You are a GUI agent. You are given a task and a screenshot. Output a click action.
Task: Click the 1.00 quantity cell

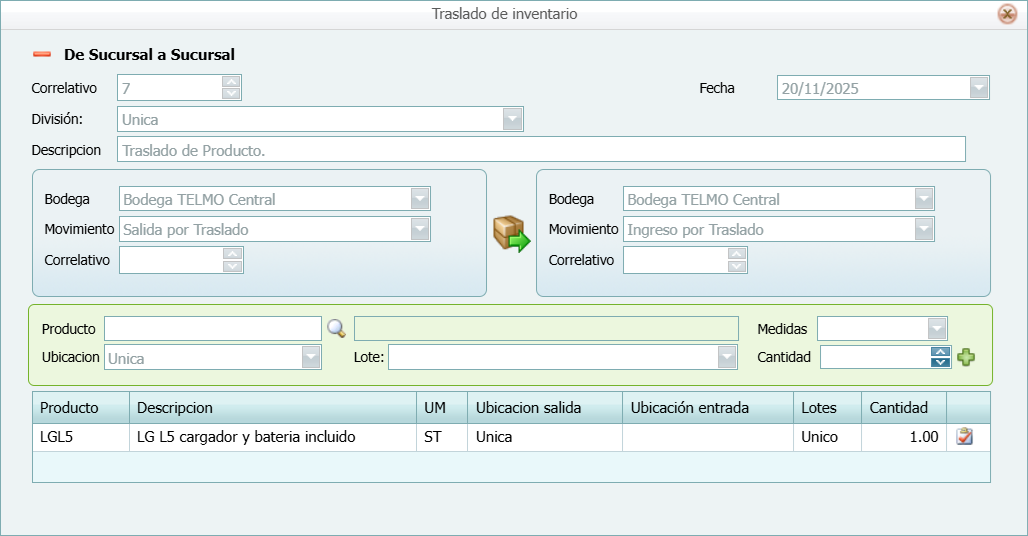[x=904, y=437]
